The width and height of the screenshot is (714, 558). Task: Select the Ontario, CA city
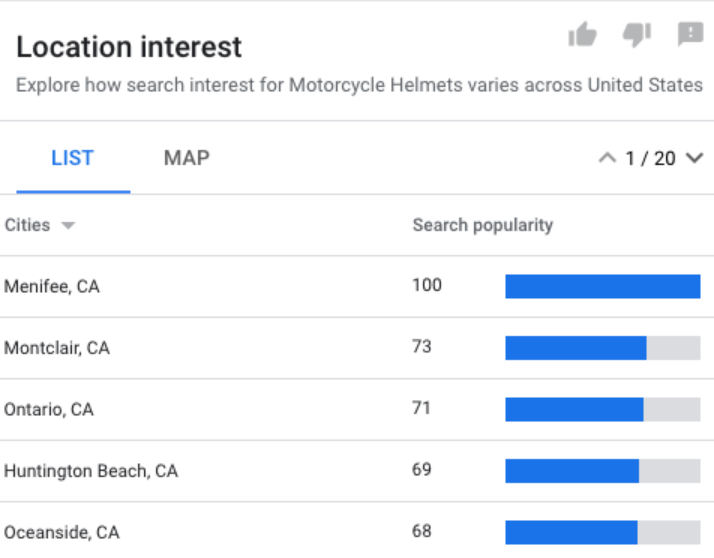(49, 410)
